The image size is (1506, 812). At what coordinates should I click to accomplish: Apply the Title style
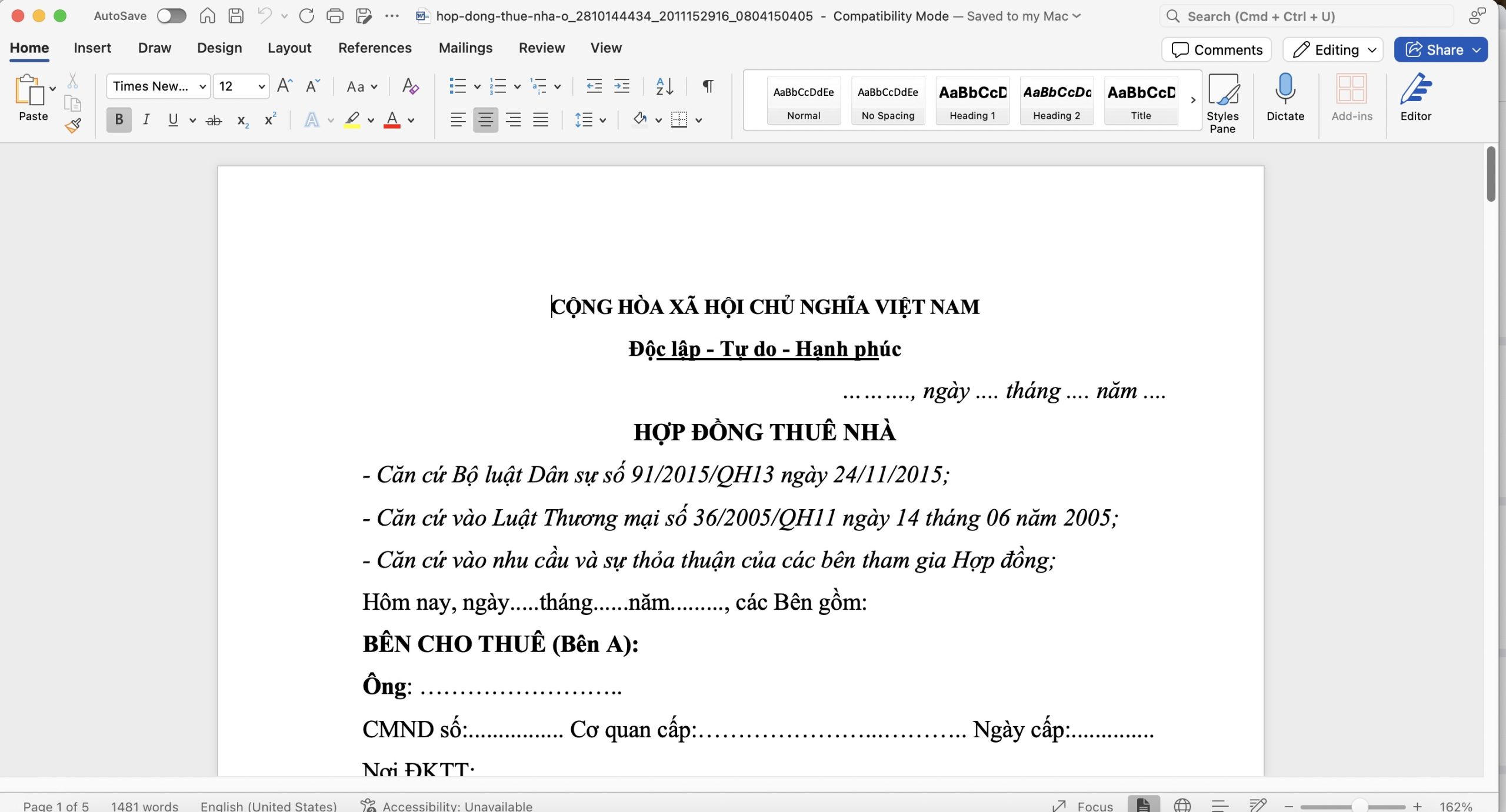tap(1141, 101)
